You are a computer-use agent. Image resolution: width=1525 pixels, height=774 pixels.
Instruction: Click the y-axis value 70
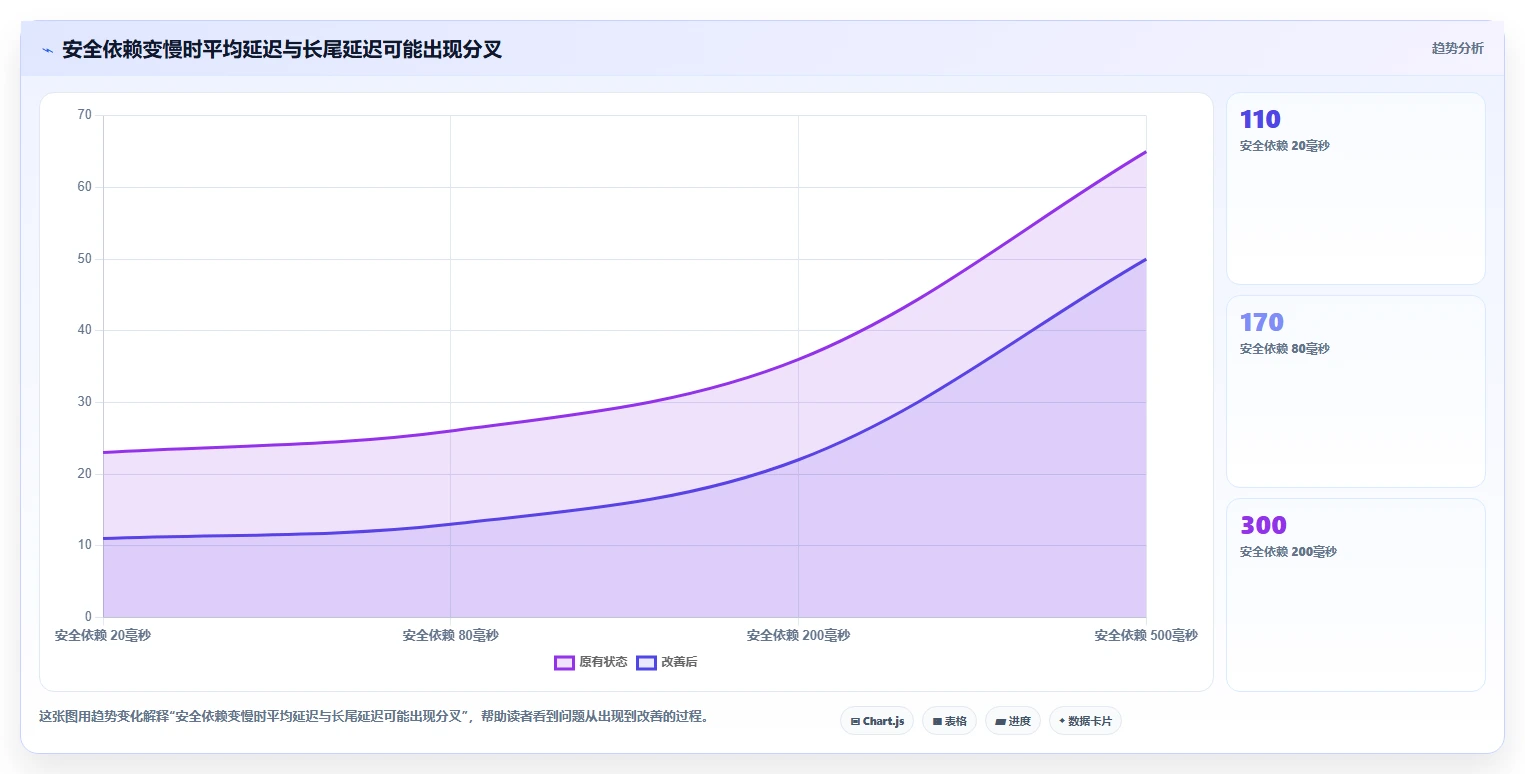coord(84,115)
